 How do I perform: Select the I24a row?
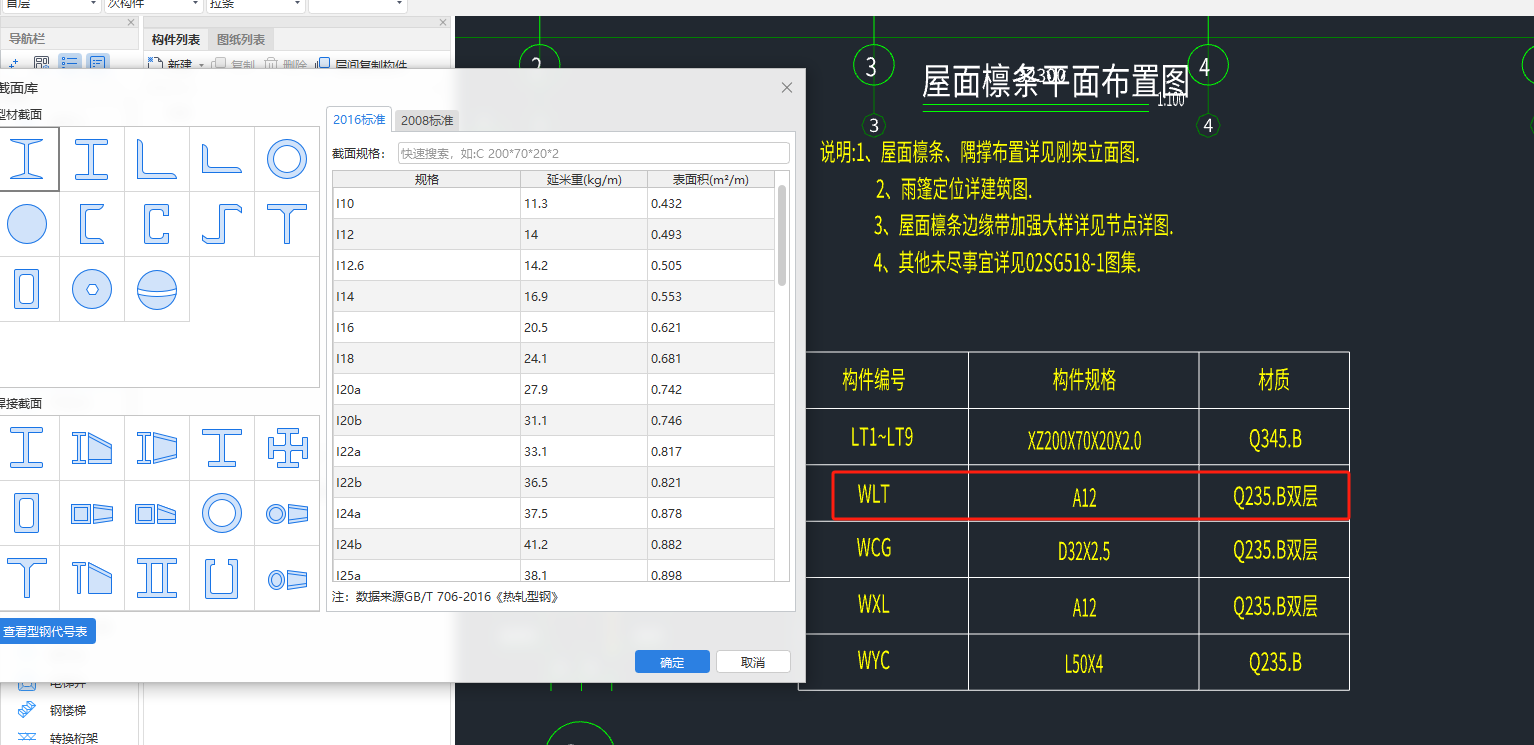554,514
